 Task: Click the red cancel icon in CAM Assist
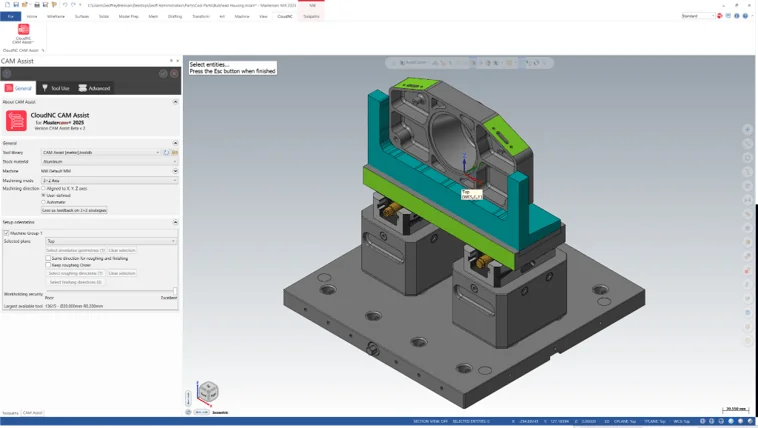pos(174,74)
